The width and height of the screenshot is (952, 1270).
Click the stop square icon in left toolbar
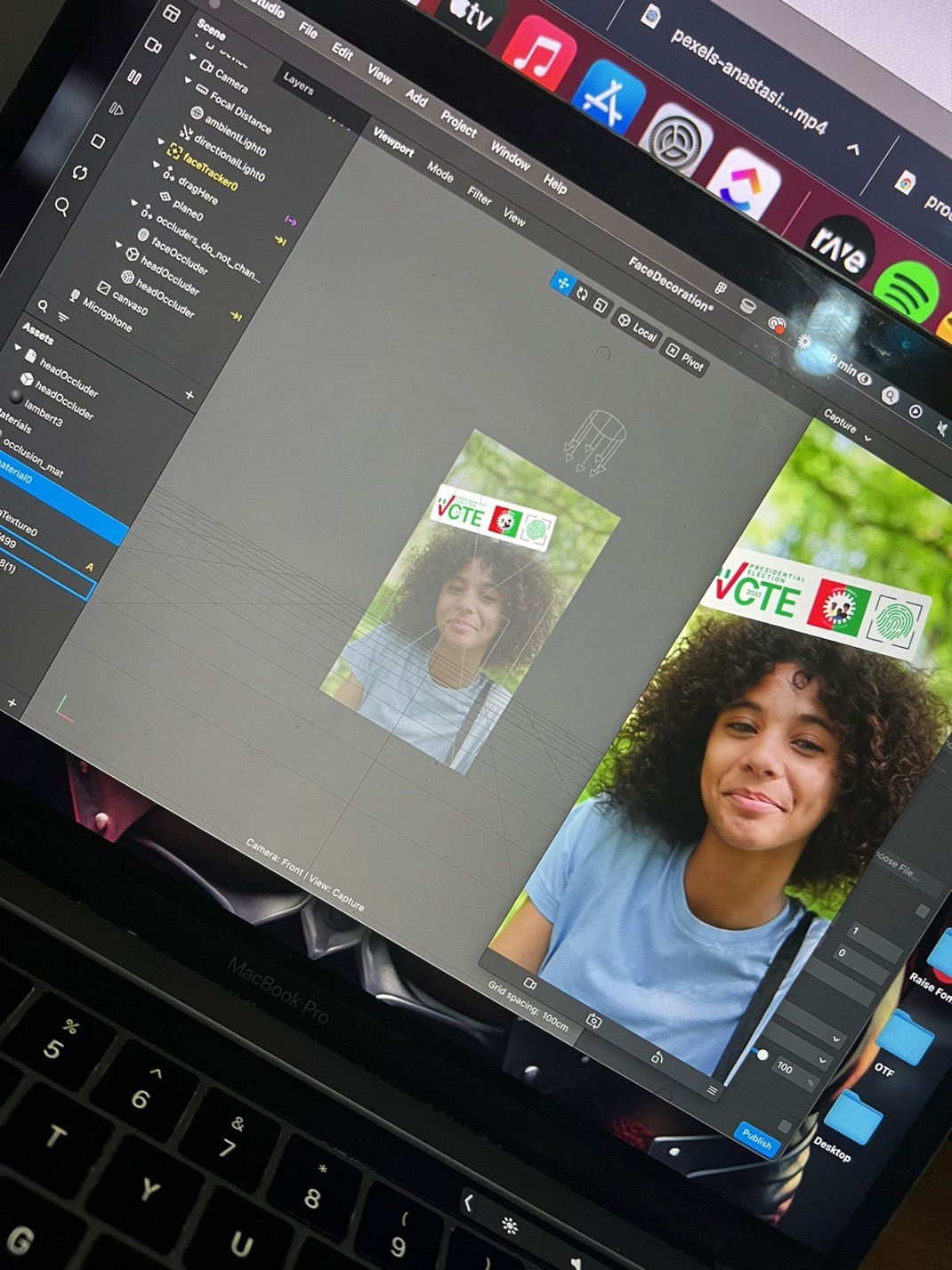coord(98,141)
